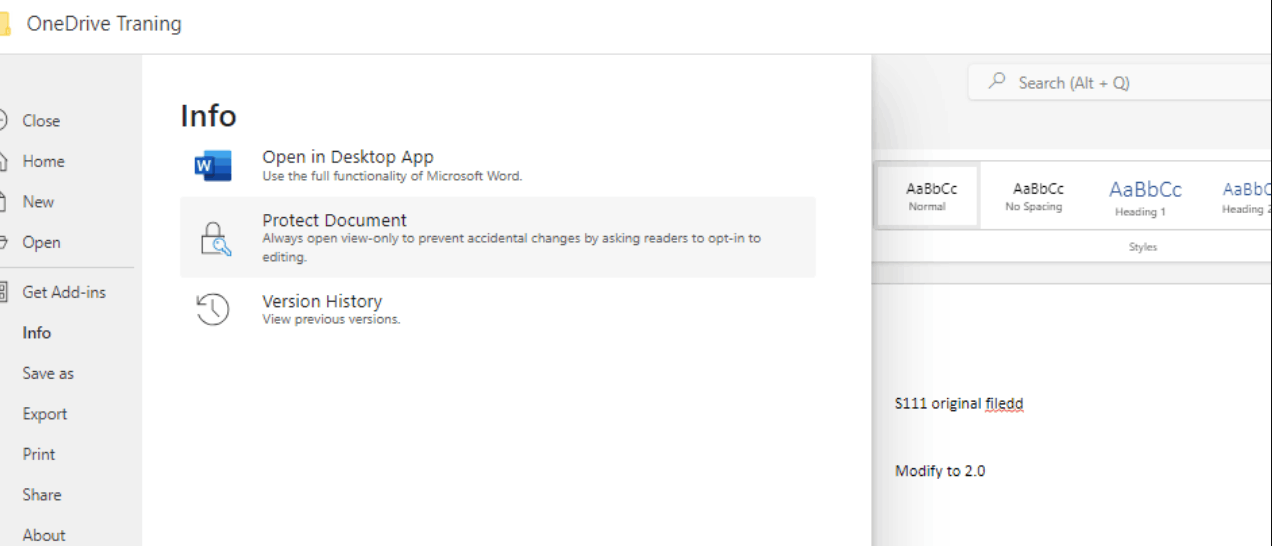Choose New in the file menu
Viewport: 1272px width, 546px height.
[x=38, y=201]
